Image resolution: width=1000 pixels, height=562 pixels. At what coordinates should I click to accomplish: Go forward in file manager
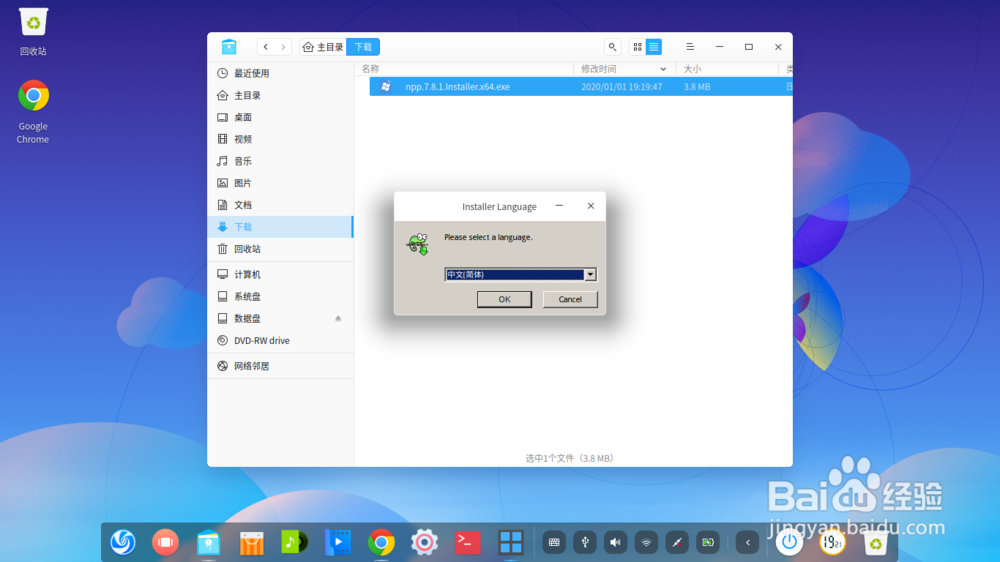click(283, 47)
